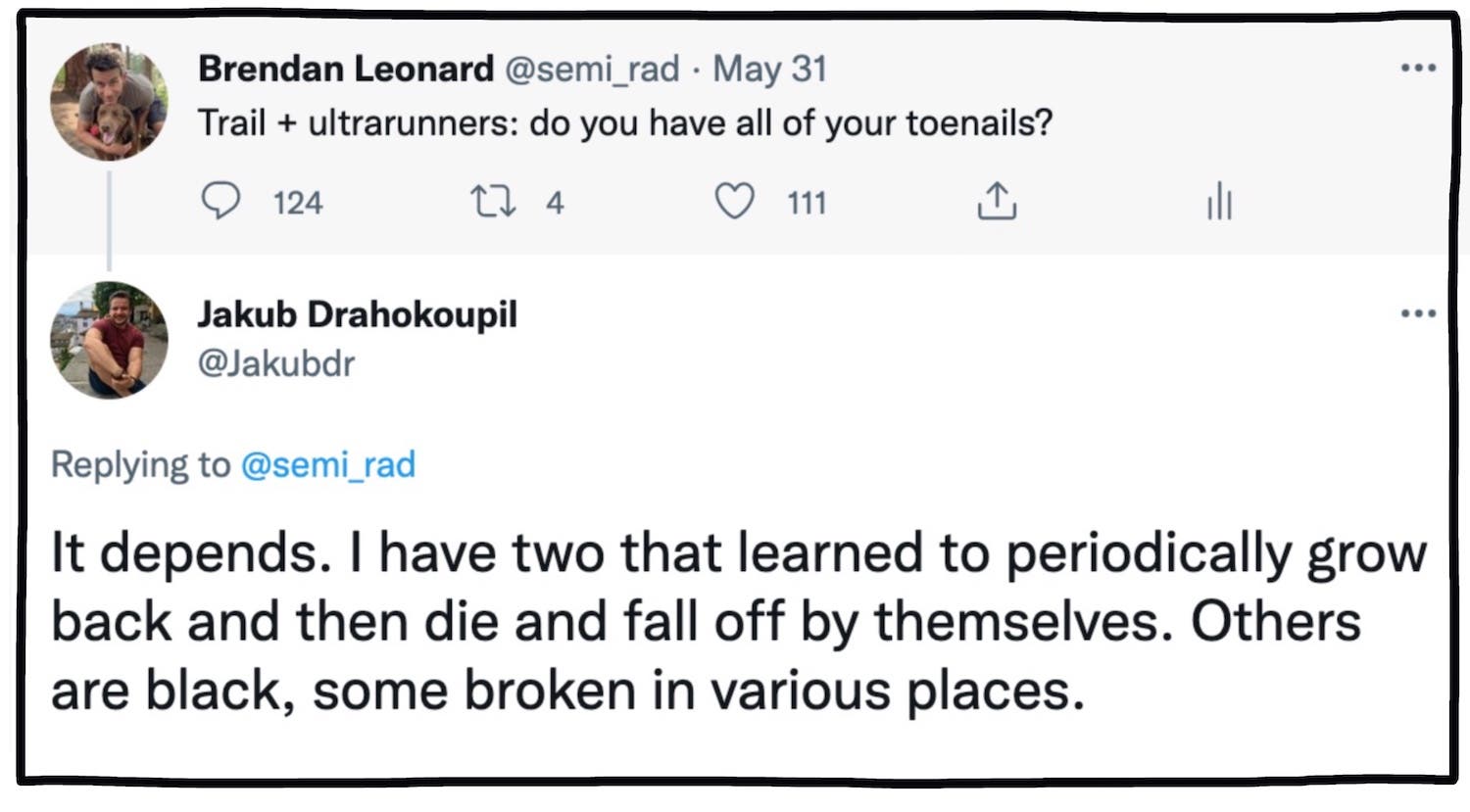Click Brendan Leonard's profile picture

pos(110,104)
